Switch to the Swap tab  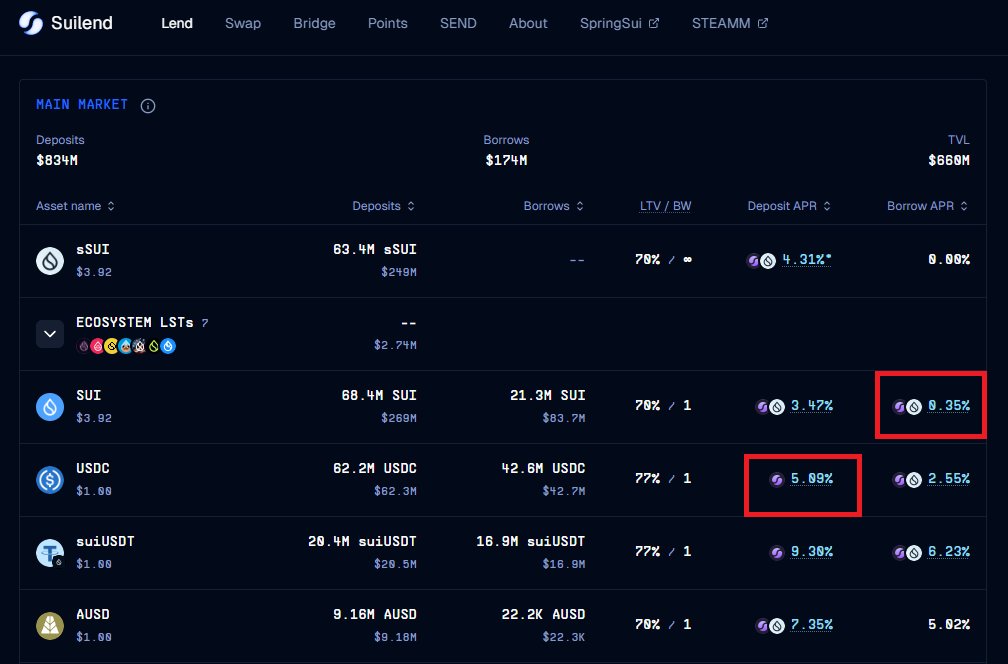point(243,23)
